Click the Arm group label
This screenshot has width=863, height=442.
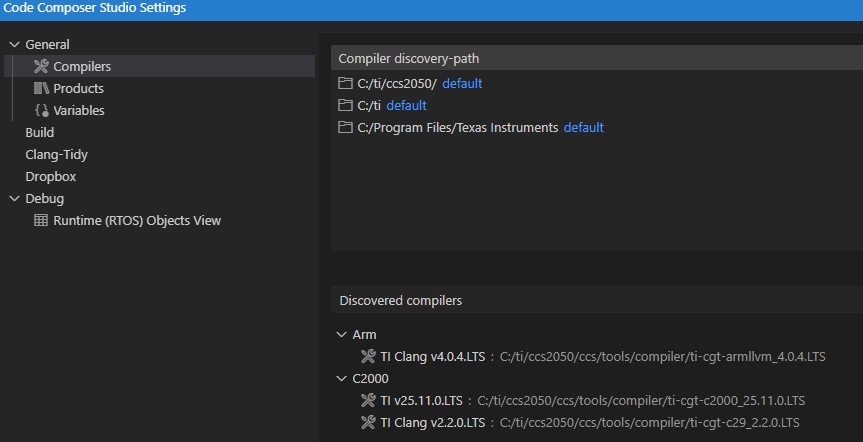pos(364,335)
